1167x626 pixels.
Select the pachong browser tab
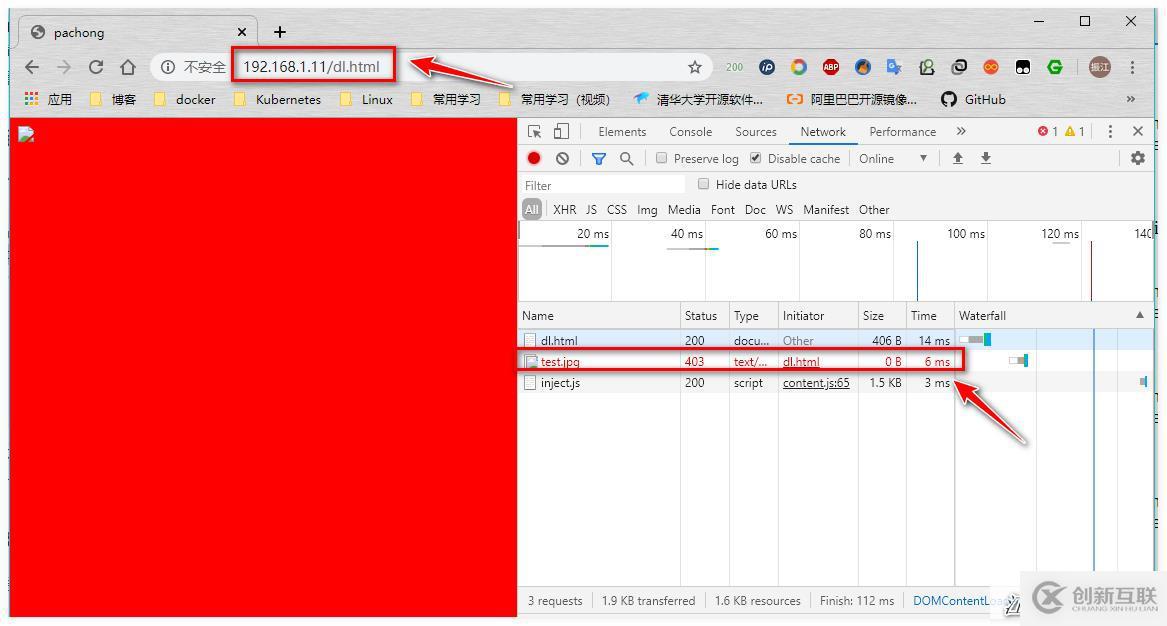137,32
